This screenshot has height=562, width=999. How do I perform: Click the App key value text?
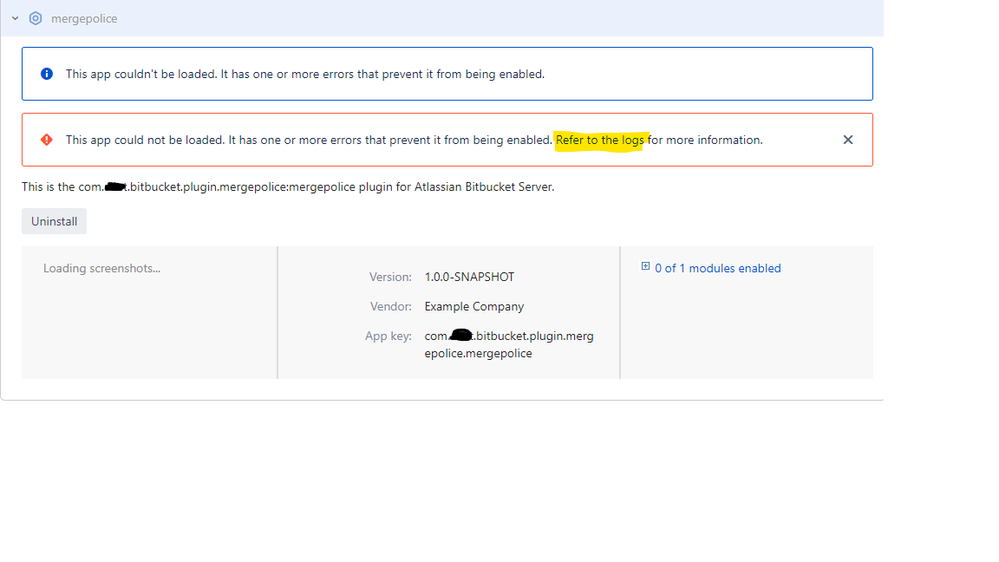click(x=509, y=345)
